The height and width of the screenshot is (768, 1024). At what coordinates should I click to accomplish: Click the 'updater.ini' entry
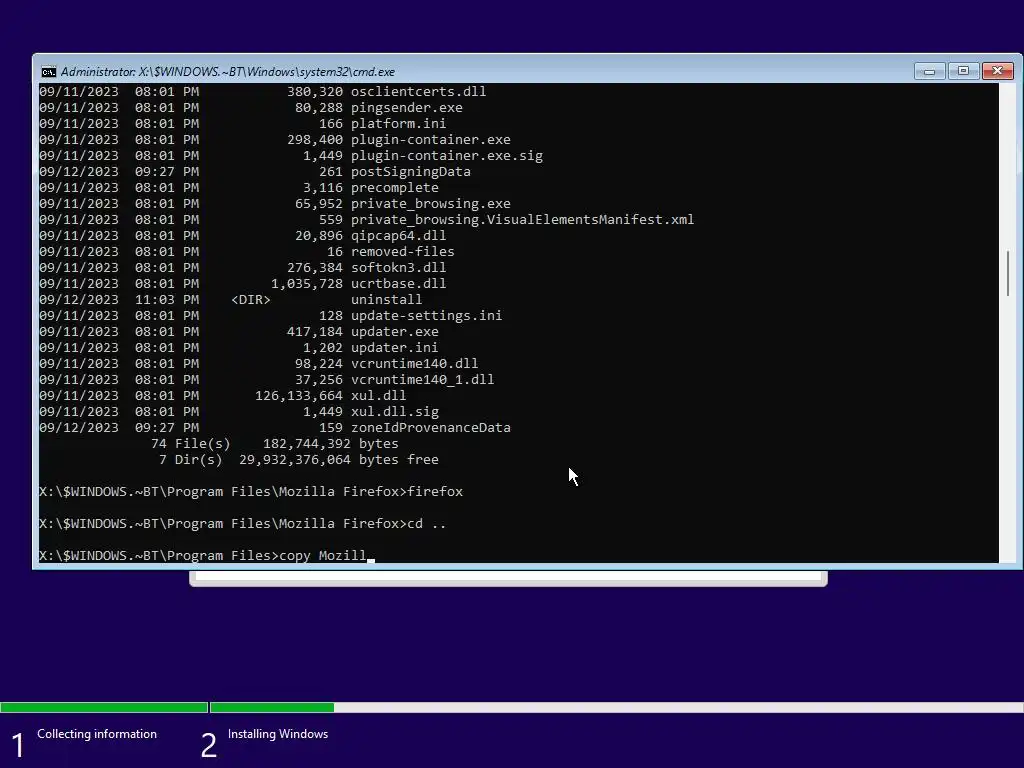tap(394, 347)
